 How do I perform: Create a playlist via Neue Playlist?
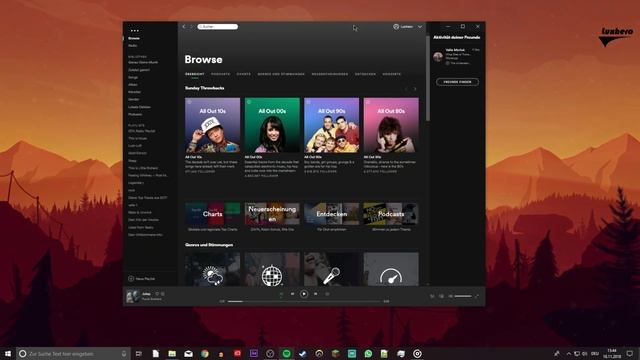click(142, 278)
